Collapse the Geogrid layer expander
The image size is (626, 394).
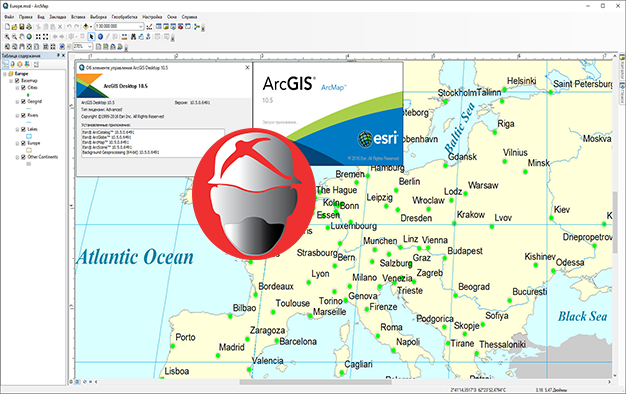(17, 102)
